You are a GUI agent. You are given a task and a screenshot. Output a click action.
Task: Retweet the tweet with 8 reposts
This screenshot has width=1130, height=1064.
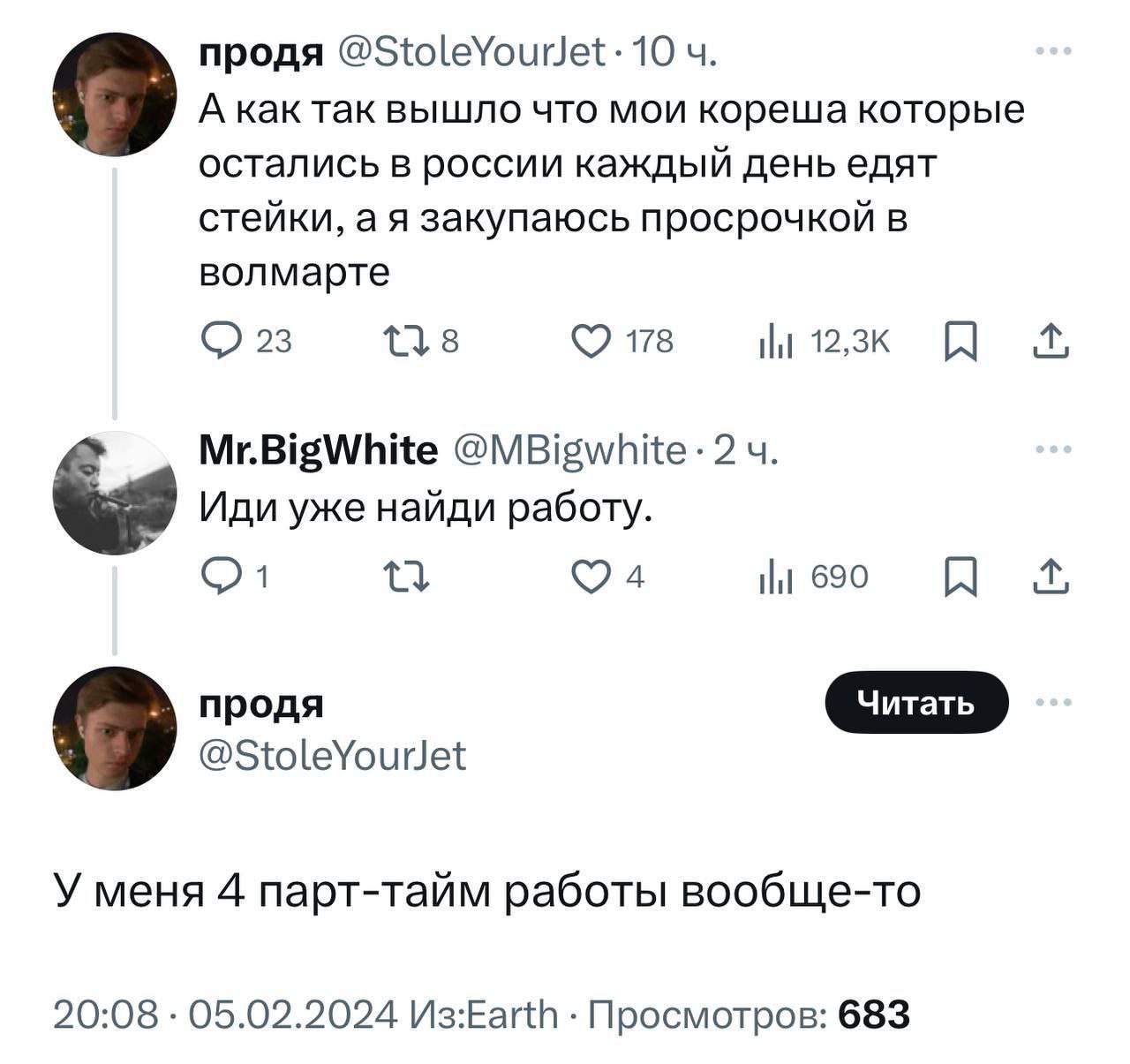(405, 341)
